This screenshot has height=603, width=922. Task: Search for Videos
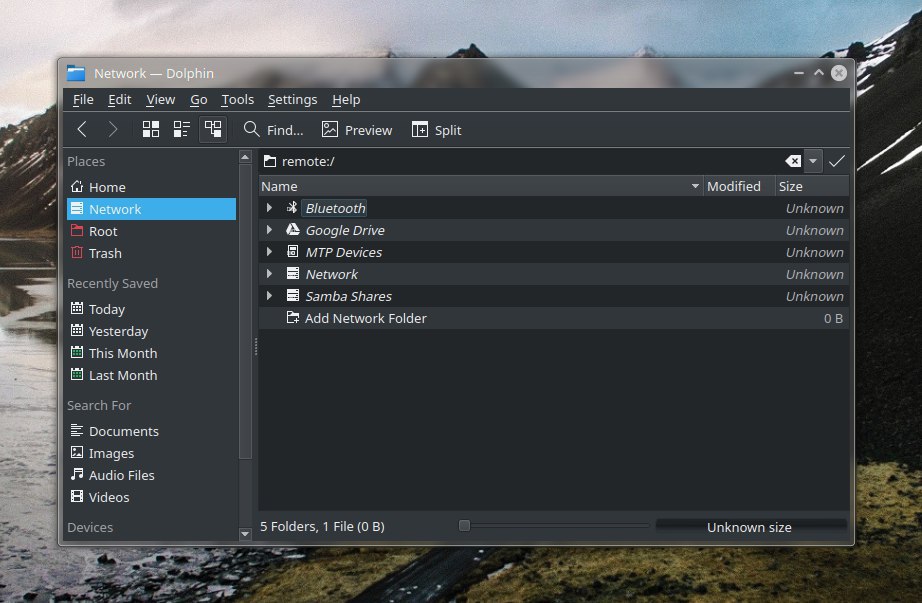pyautogui.click(x=152, y=497)
